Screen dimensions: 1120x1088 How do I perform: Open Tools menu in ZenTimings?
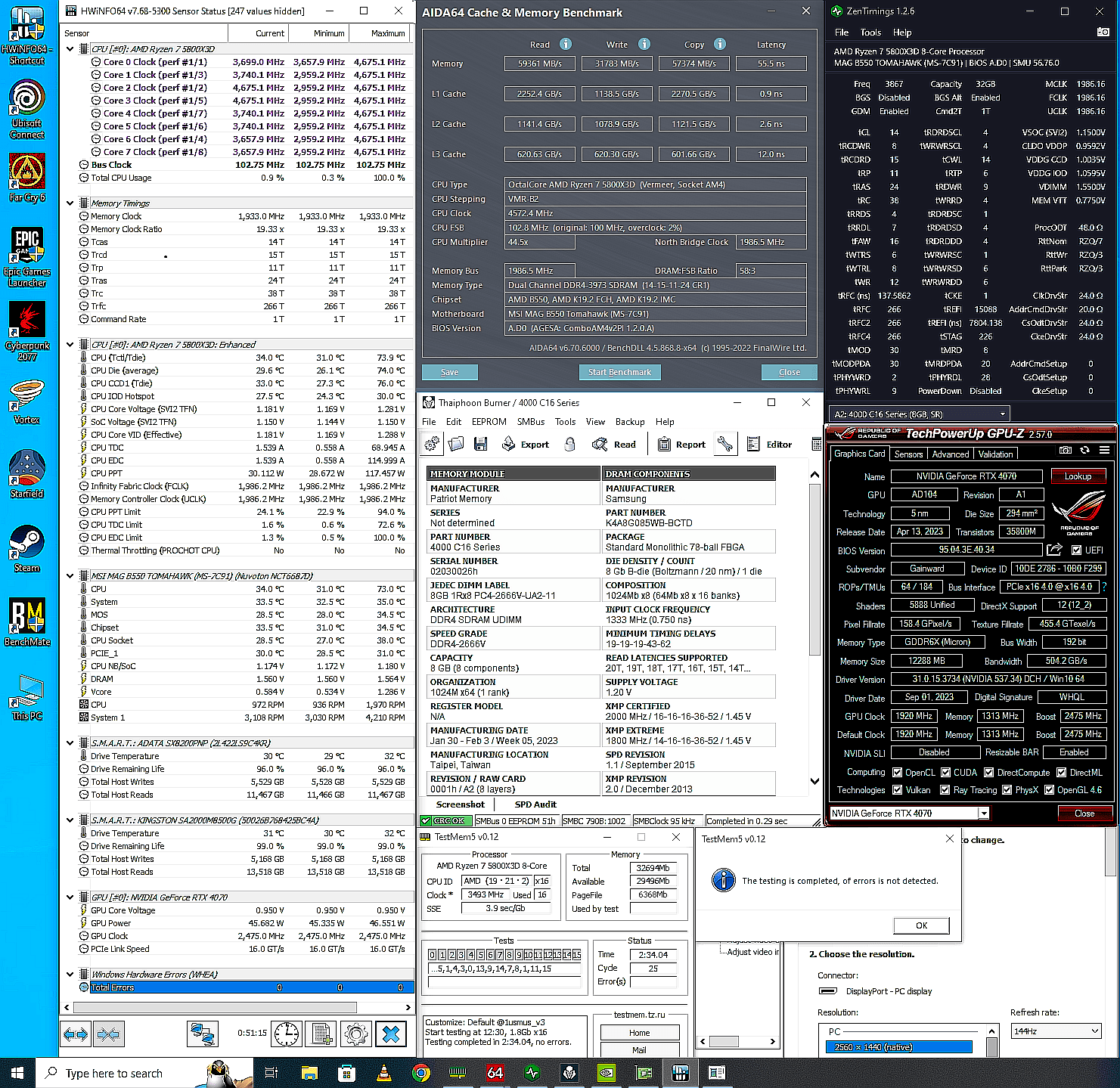(x=870, y=33)
